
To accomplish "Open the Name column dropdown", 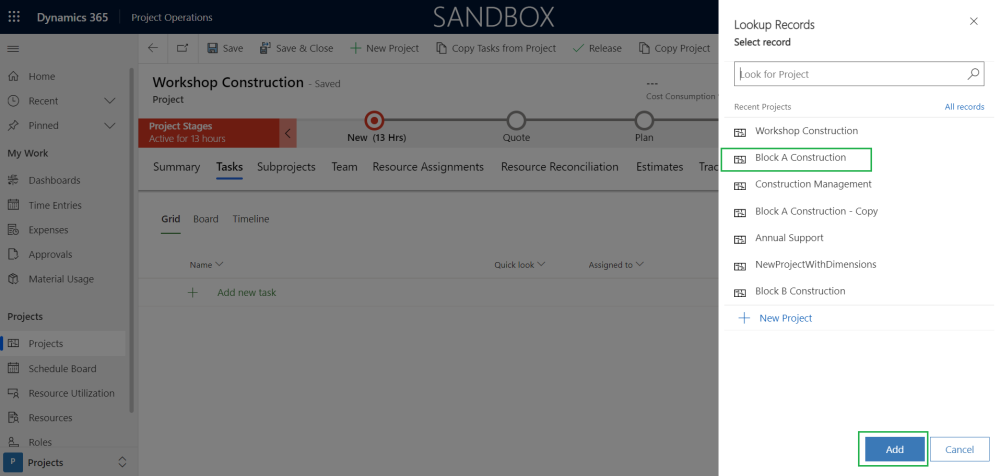I will pyautogui.click(x=206, y=265).
